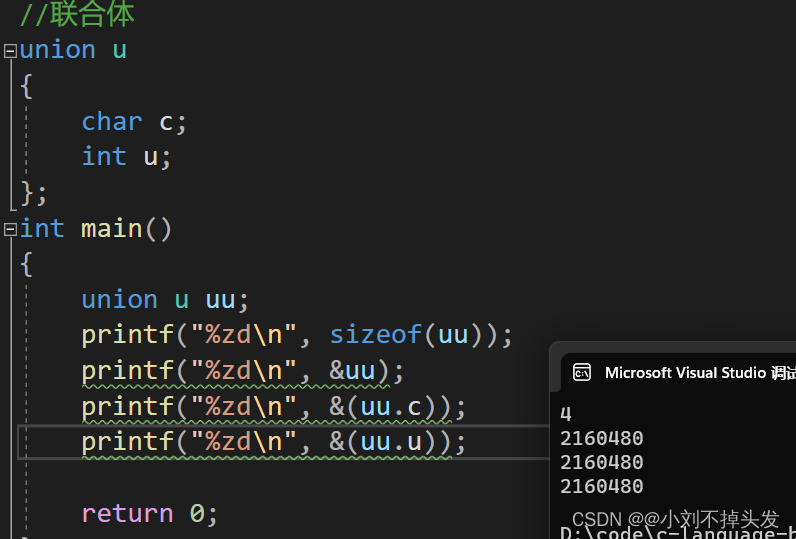796x539 pixels.
Task: Click the union u uu; declaration
Action: coord(165,299)
